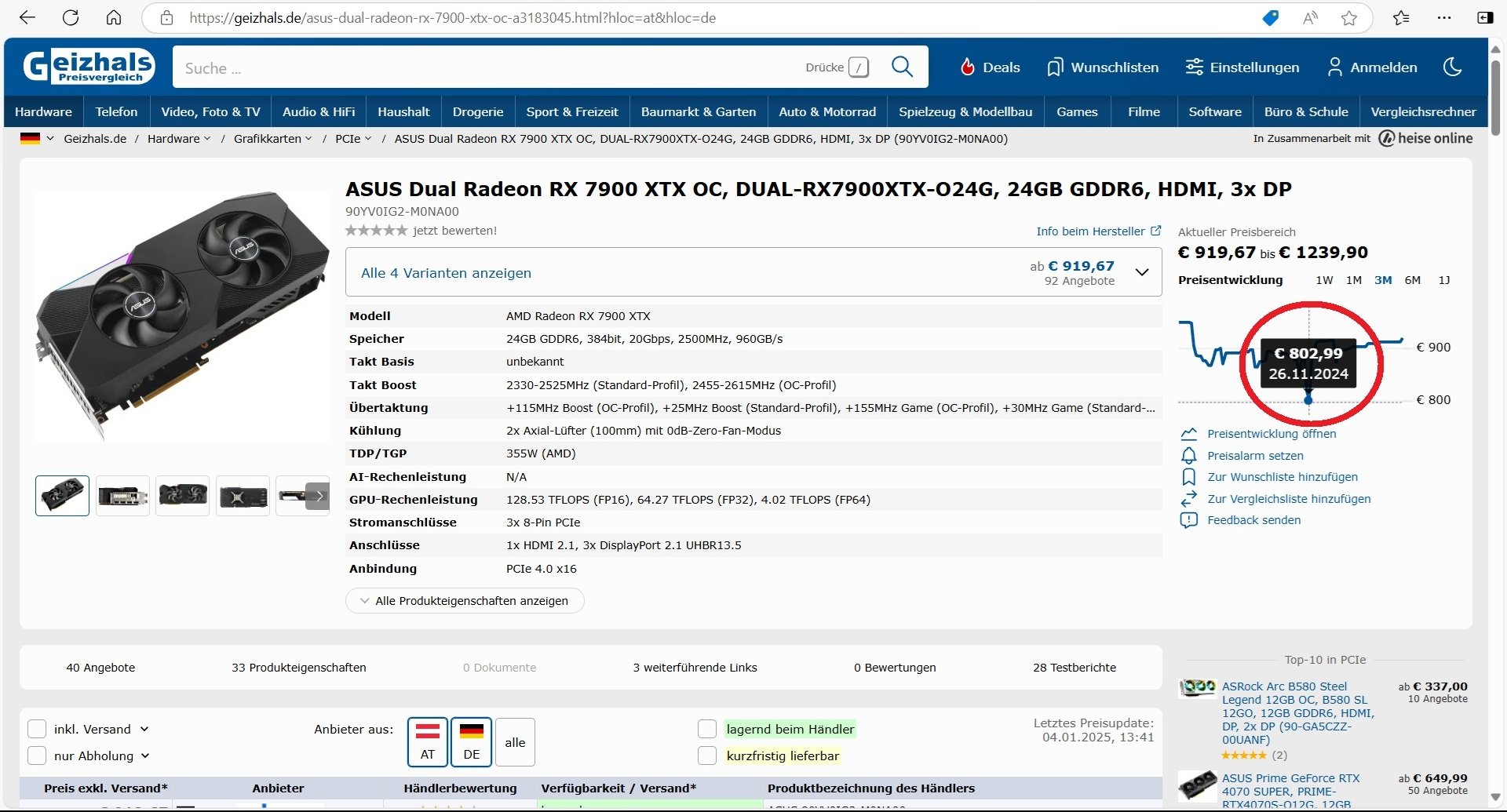
Task: Open 40 Angebote tab
Action: click(100, 668)
